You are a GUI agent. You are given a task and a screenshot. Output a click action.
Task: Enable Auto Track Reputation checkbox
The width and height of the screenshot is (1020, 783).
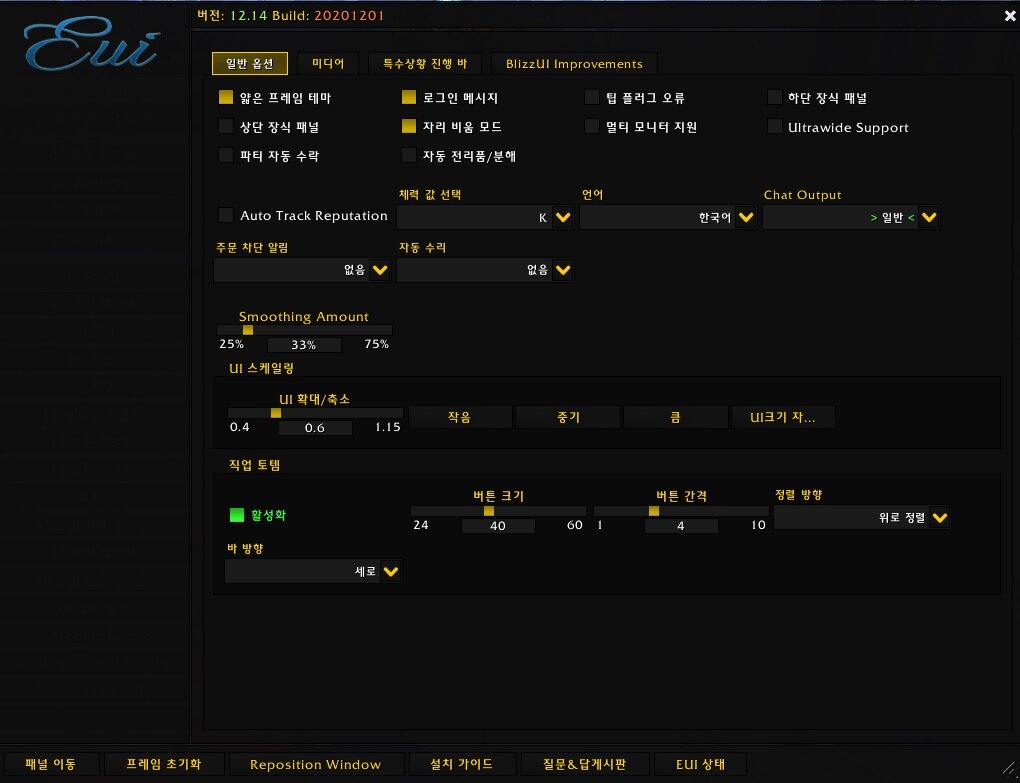[226, 215]
